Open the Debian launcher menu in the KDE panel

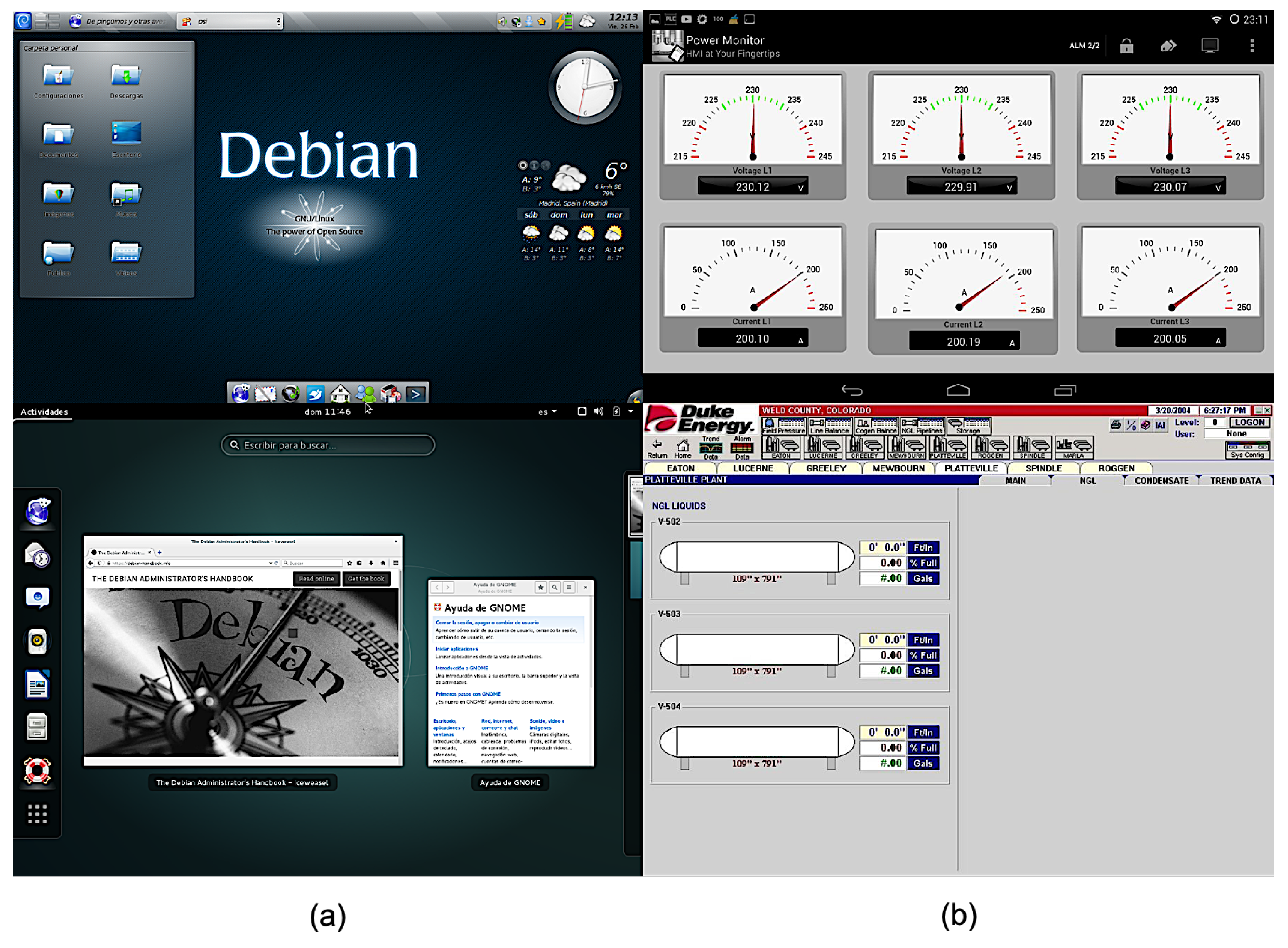point(23,21)
